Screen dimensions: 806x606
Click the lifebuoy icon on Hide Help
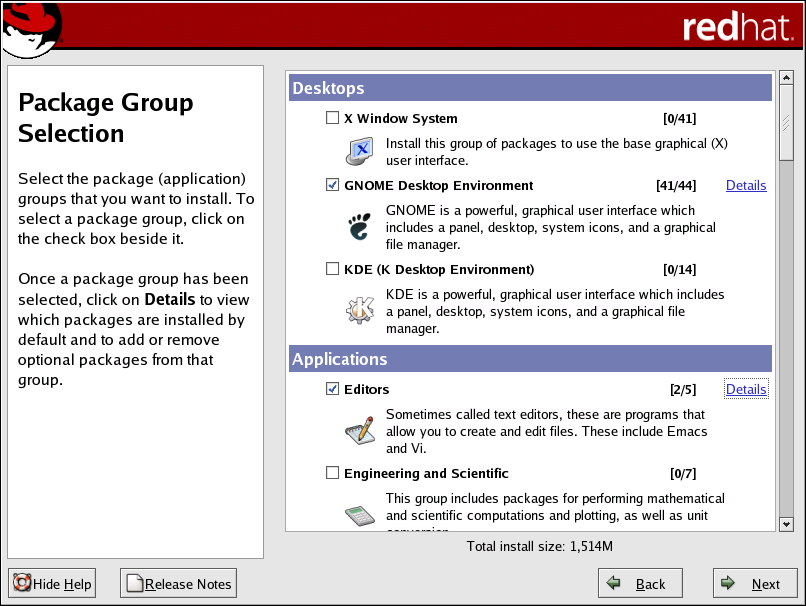pyautogui.click(x=21, y=584)
